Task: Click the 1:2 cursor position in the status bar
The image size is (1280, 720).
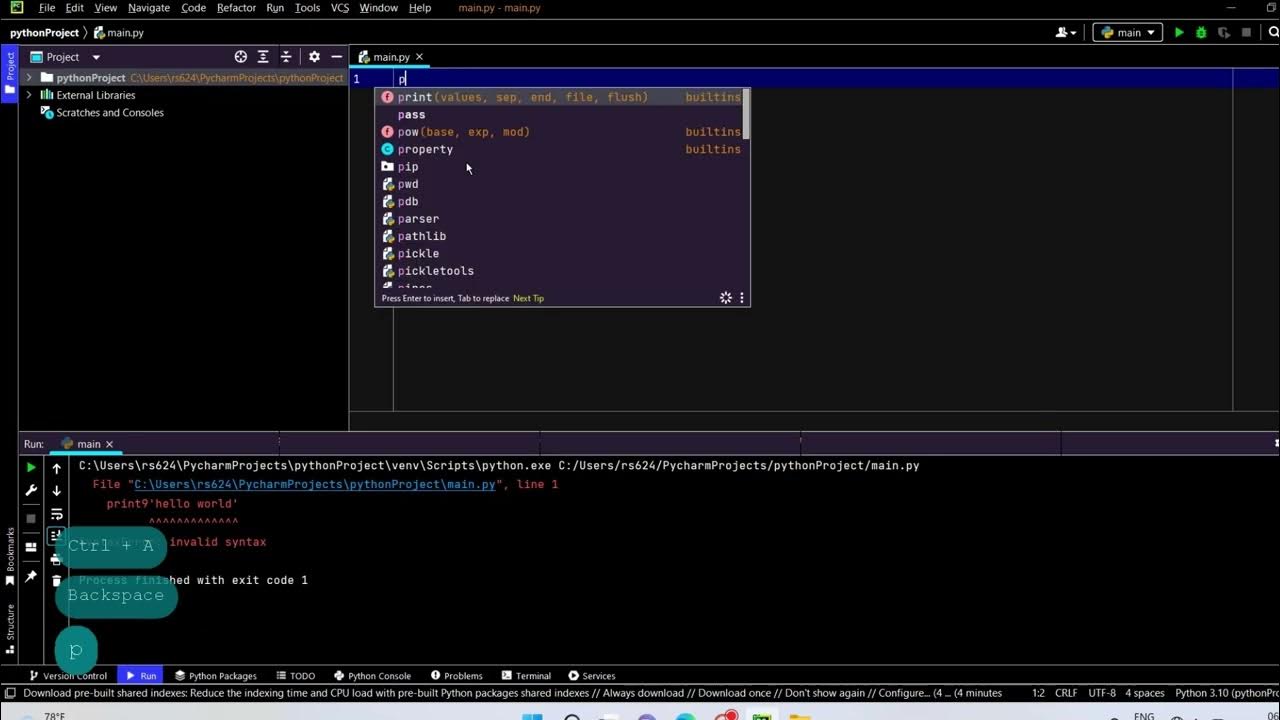Action: tap(1038, 693)
